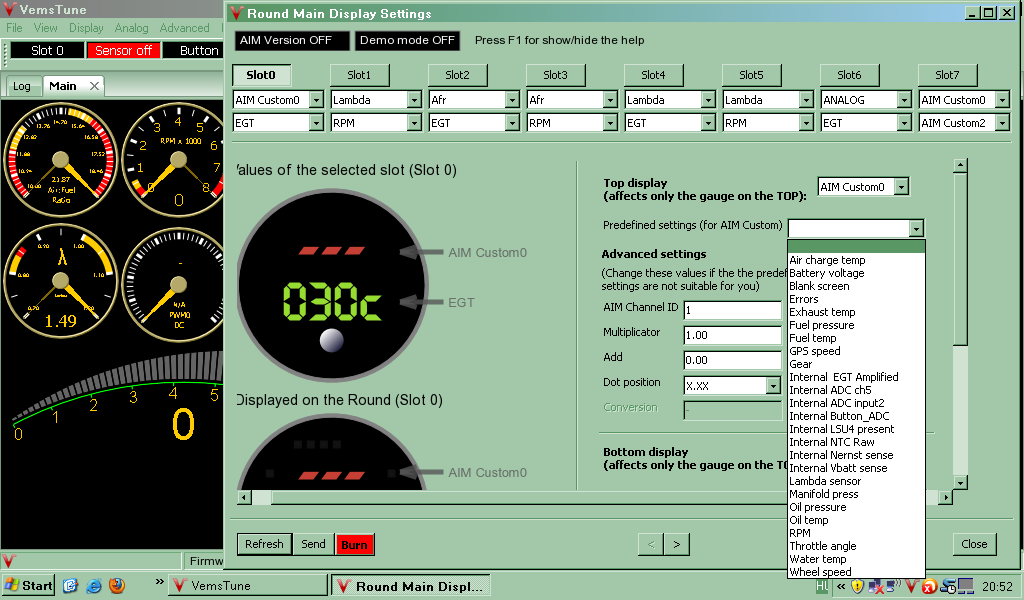Expand hidden system tray icons
Viewport: 1024px width, 600px height.
click(841, 586)
